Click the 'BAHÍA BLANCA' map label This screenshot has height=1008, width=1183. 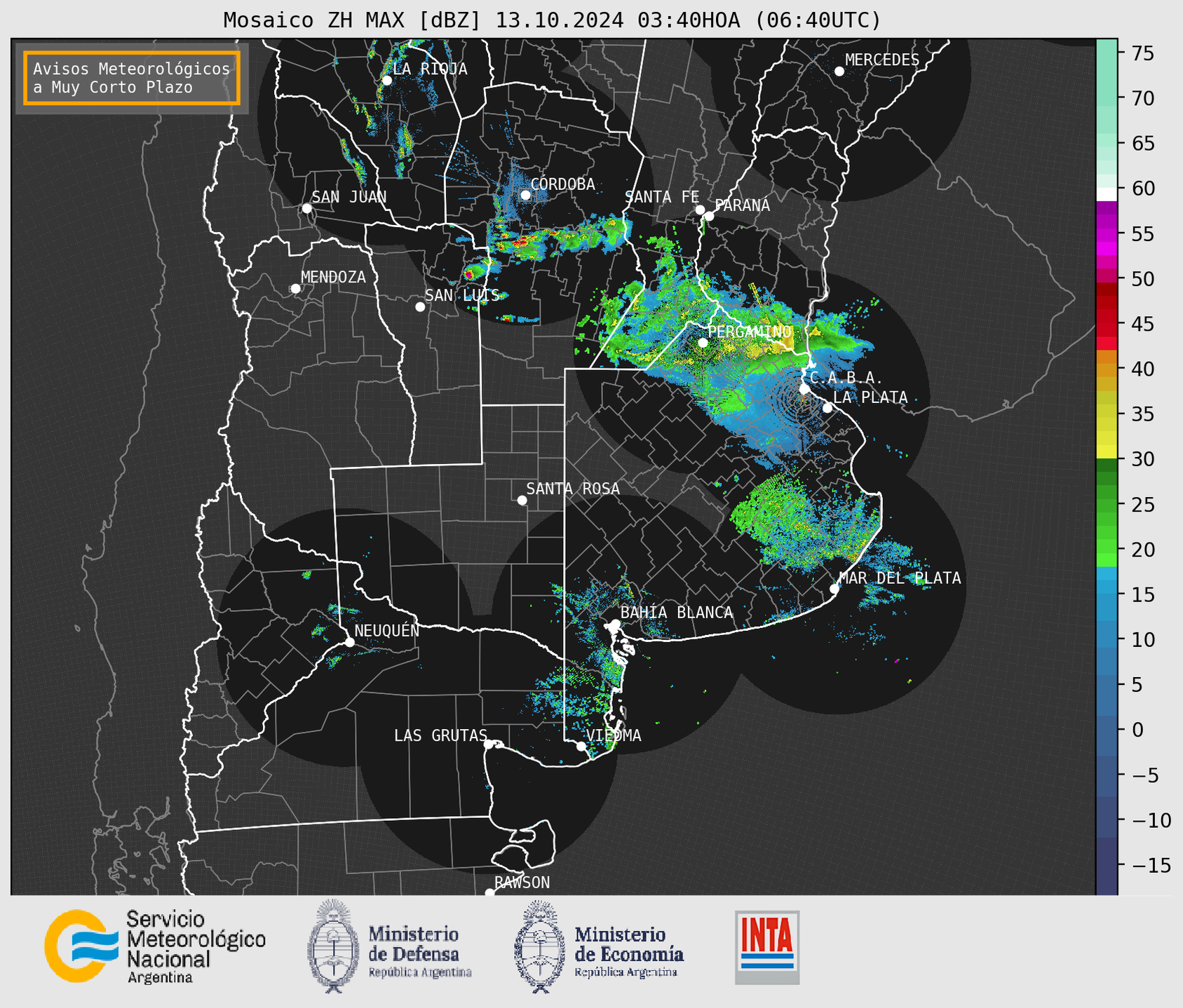pyautogui.click(x=677, y=613)
